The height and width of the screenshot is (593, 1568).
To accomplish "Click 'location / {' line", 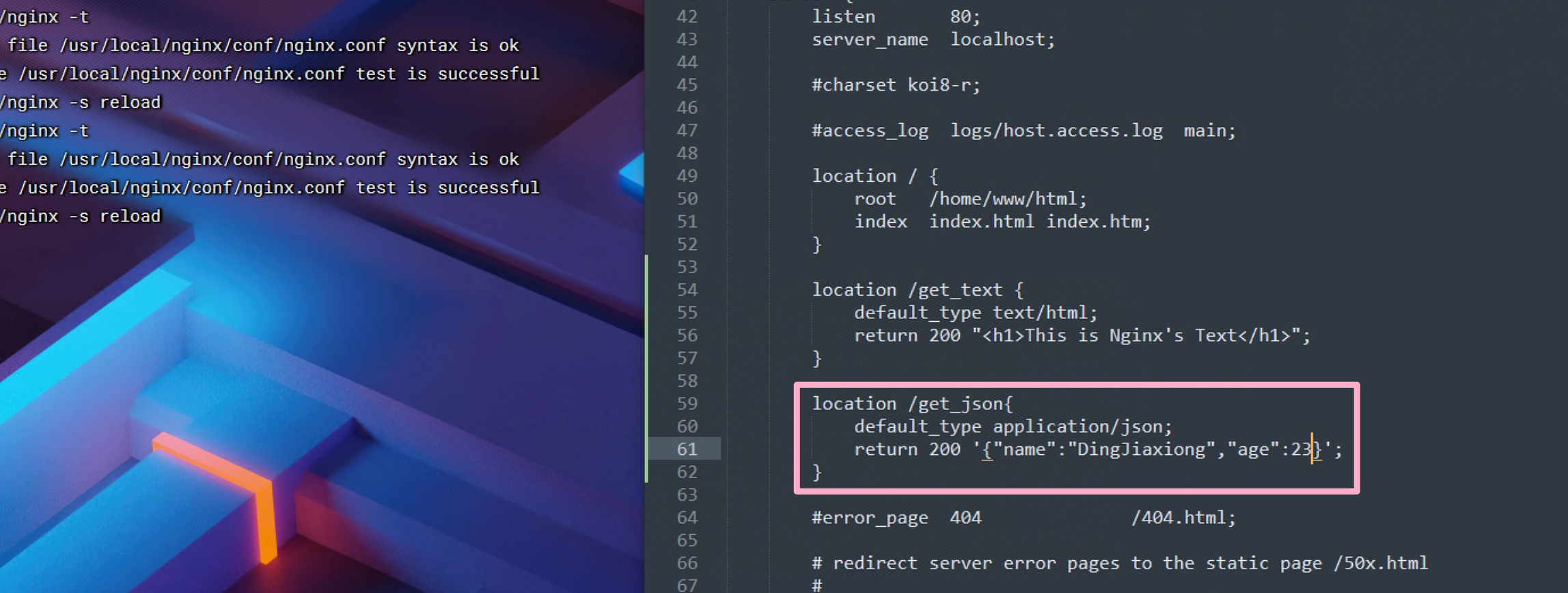I will (875, 176).
